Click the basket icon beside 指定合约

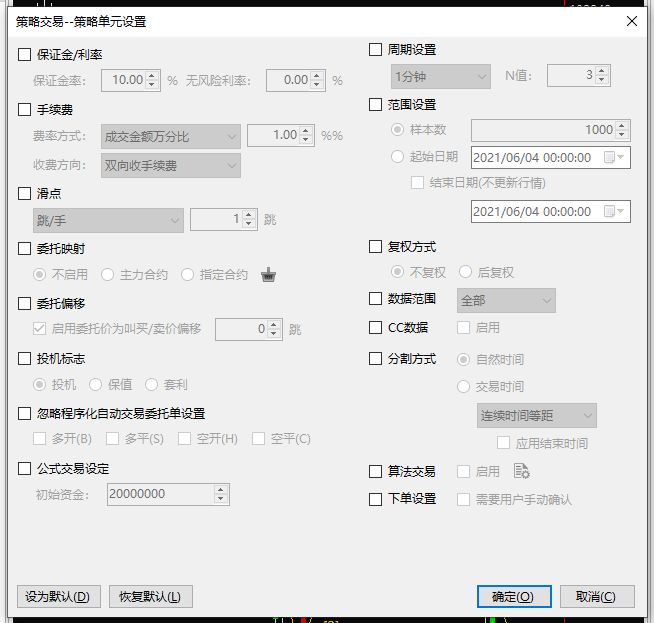268,275
